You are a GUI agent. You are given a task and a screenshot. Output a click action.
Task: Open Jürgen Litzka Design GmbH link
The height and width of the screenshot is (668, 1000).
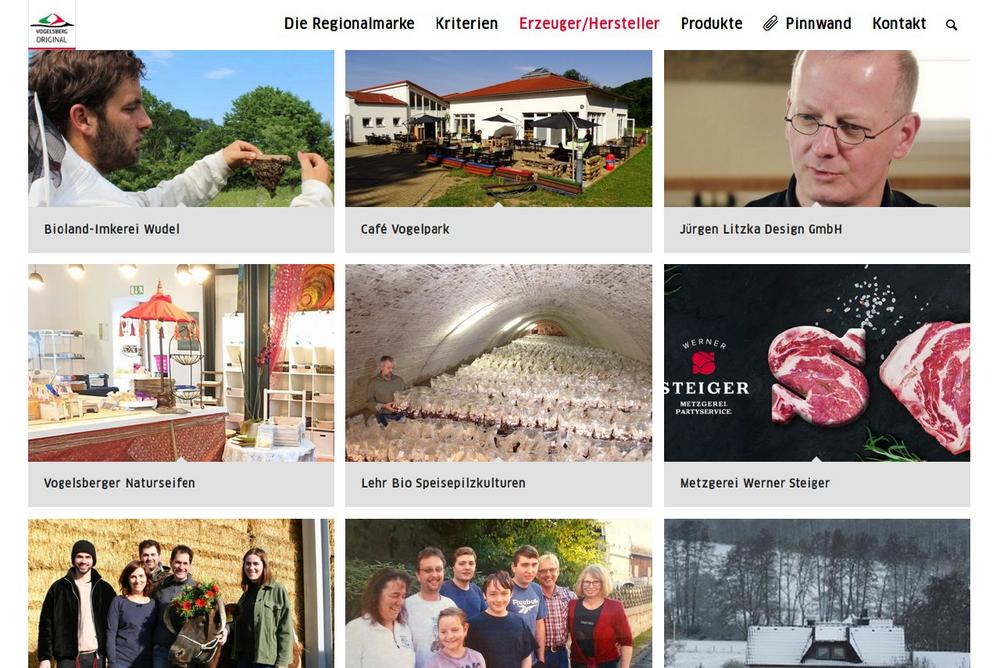(x=761, y=229)
